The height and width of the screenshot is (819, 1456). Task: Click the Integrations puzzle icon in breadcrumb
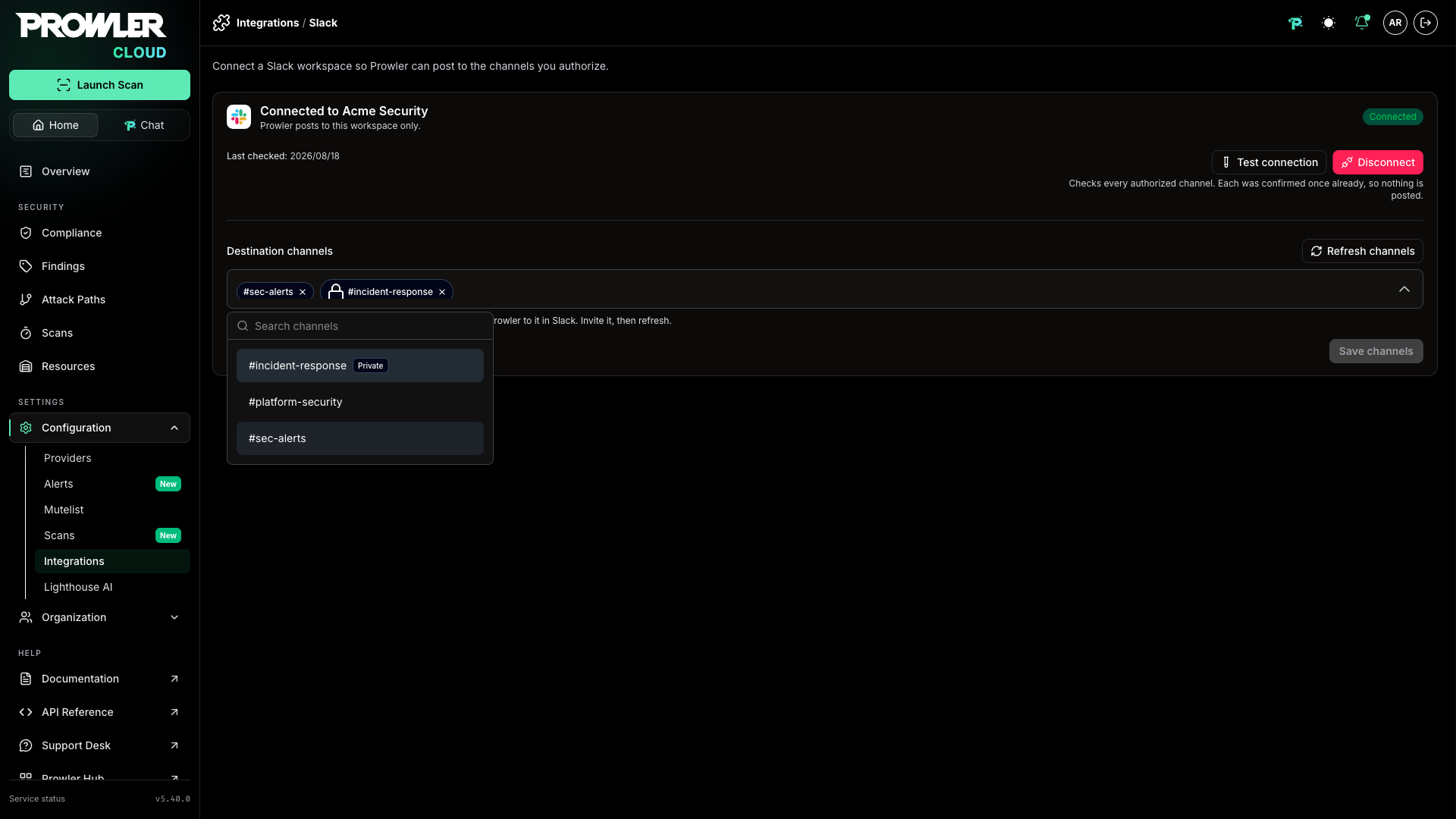[221, 23]
